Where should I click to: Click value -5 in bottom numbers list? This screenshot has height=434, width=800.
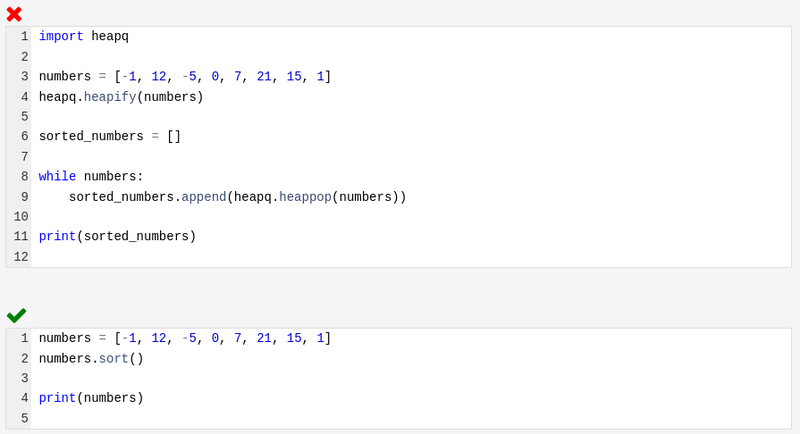189,338
